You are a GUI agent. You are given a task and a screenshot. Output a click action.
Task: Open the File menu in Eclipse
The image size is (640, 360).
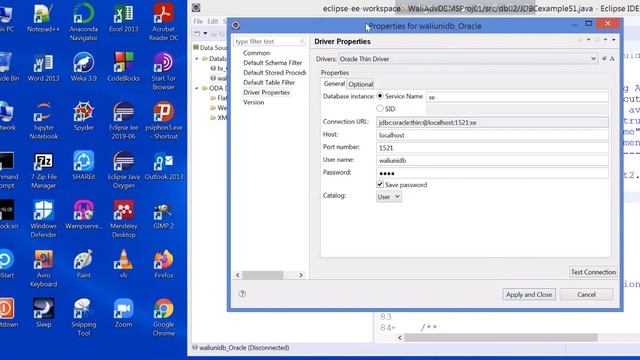(198, 21)
